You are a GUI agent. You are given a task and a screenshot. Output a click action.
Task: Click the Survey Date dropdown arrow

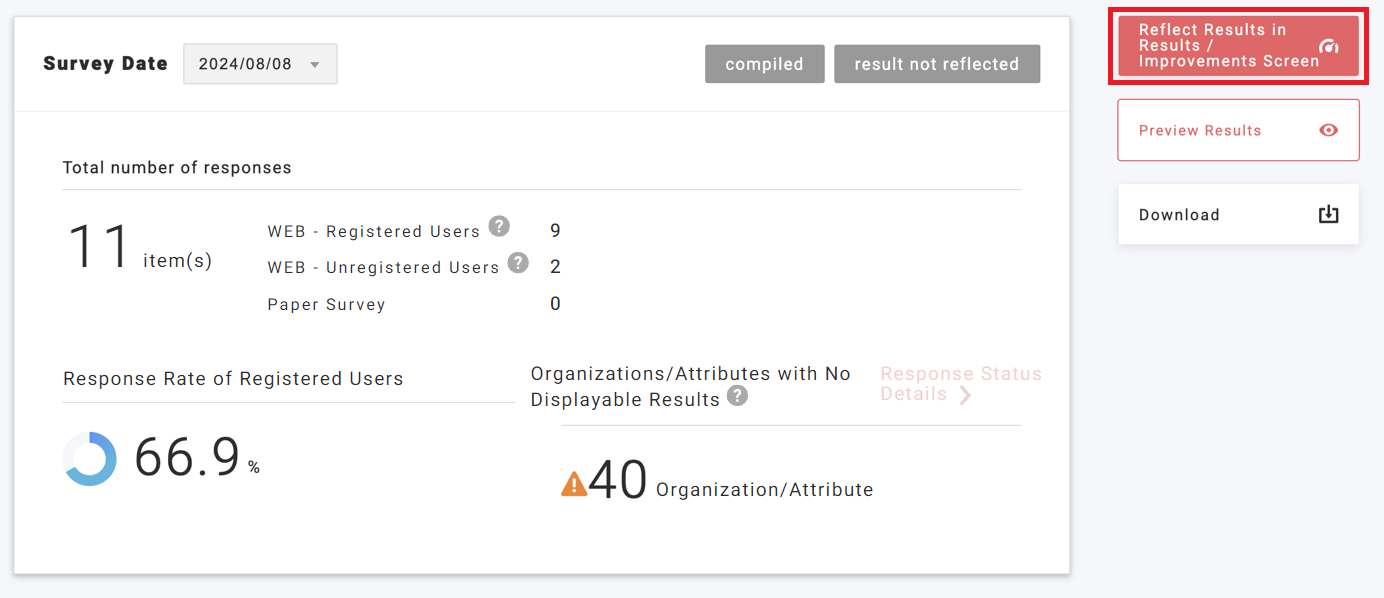pyautogui.click(x=315, y=65)
